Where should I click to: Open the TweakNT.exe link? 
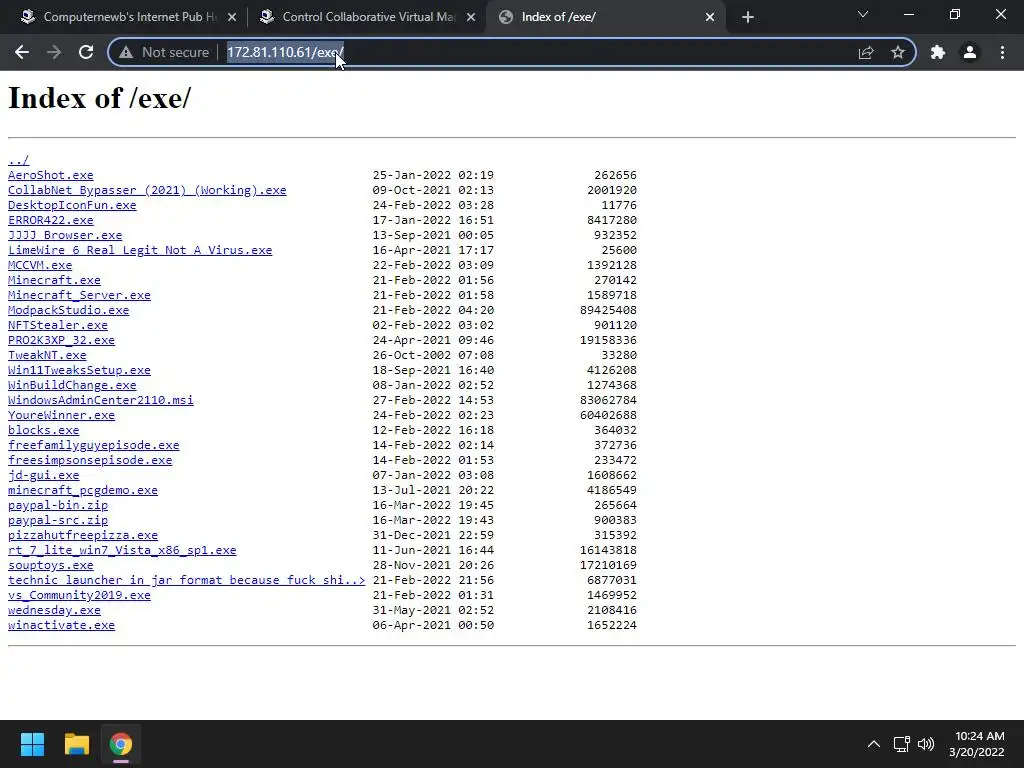[47, 355]
